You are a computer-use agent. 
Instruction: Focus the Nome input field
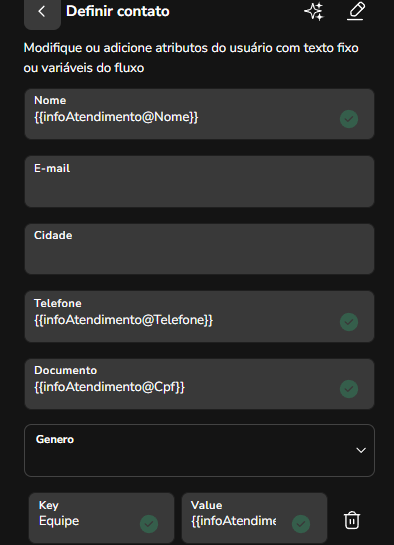point(199,114)
